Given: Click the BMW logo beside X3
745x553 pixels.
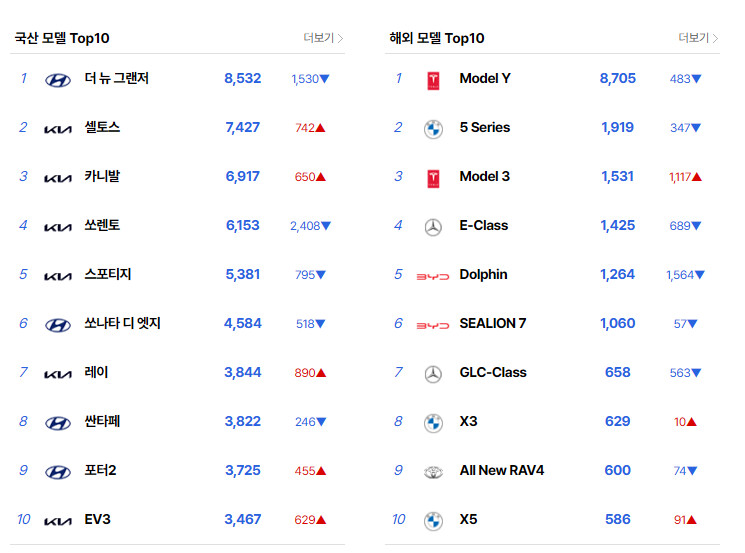Looking at the screenshot, I should coord(433,423).
